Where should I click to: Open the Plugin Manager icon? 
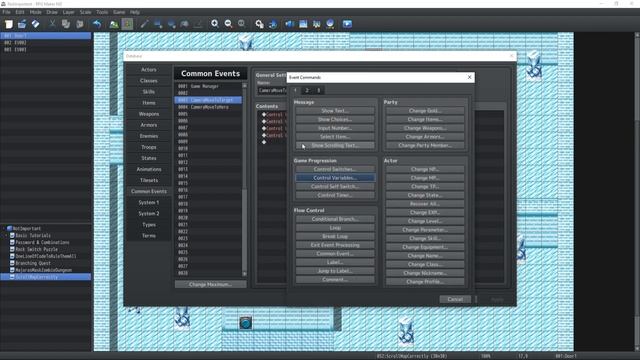(273, 24)
